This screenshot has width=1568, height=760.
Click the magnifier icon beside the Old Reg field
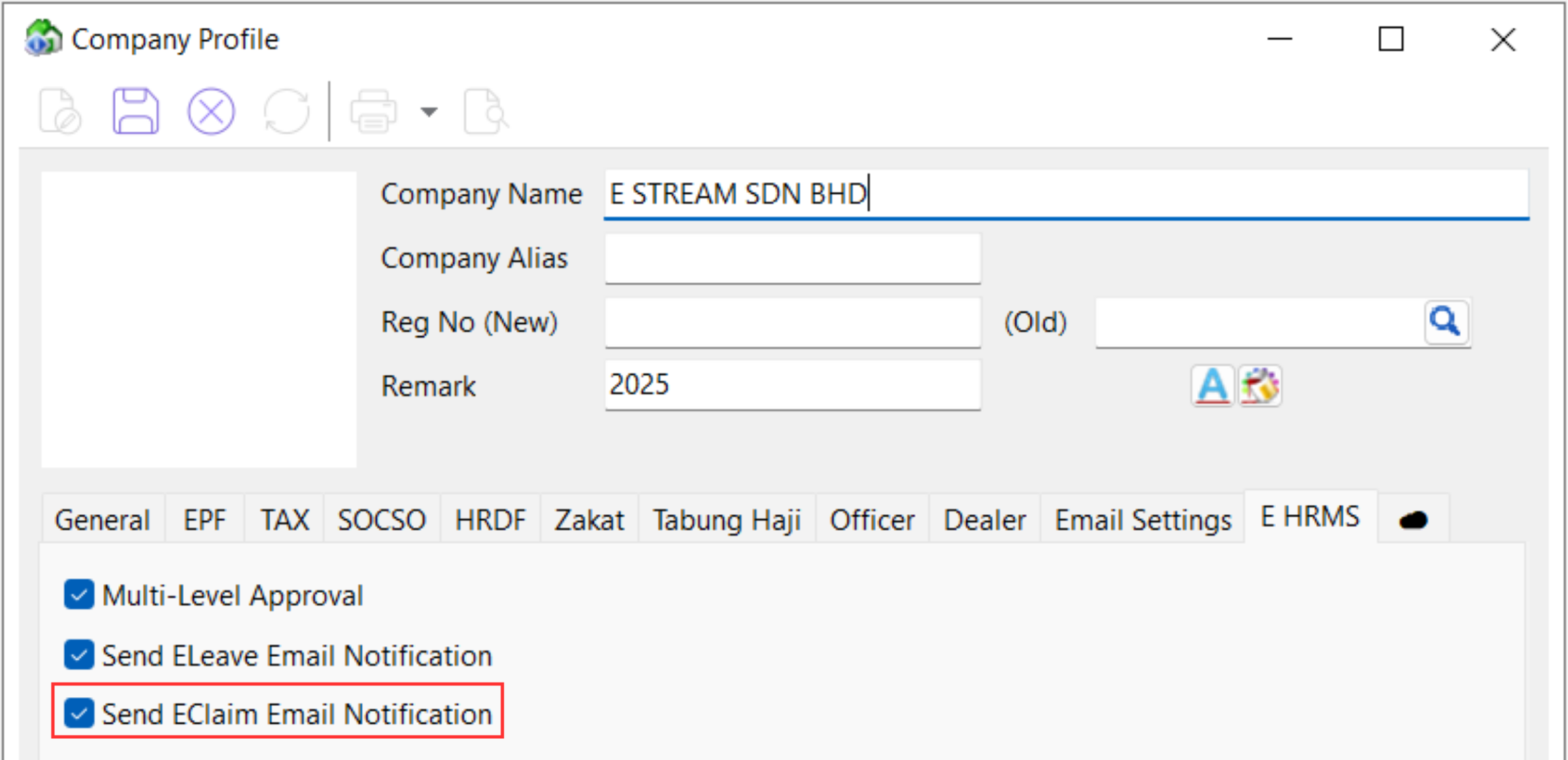point(1446,322)
